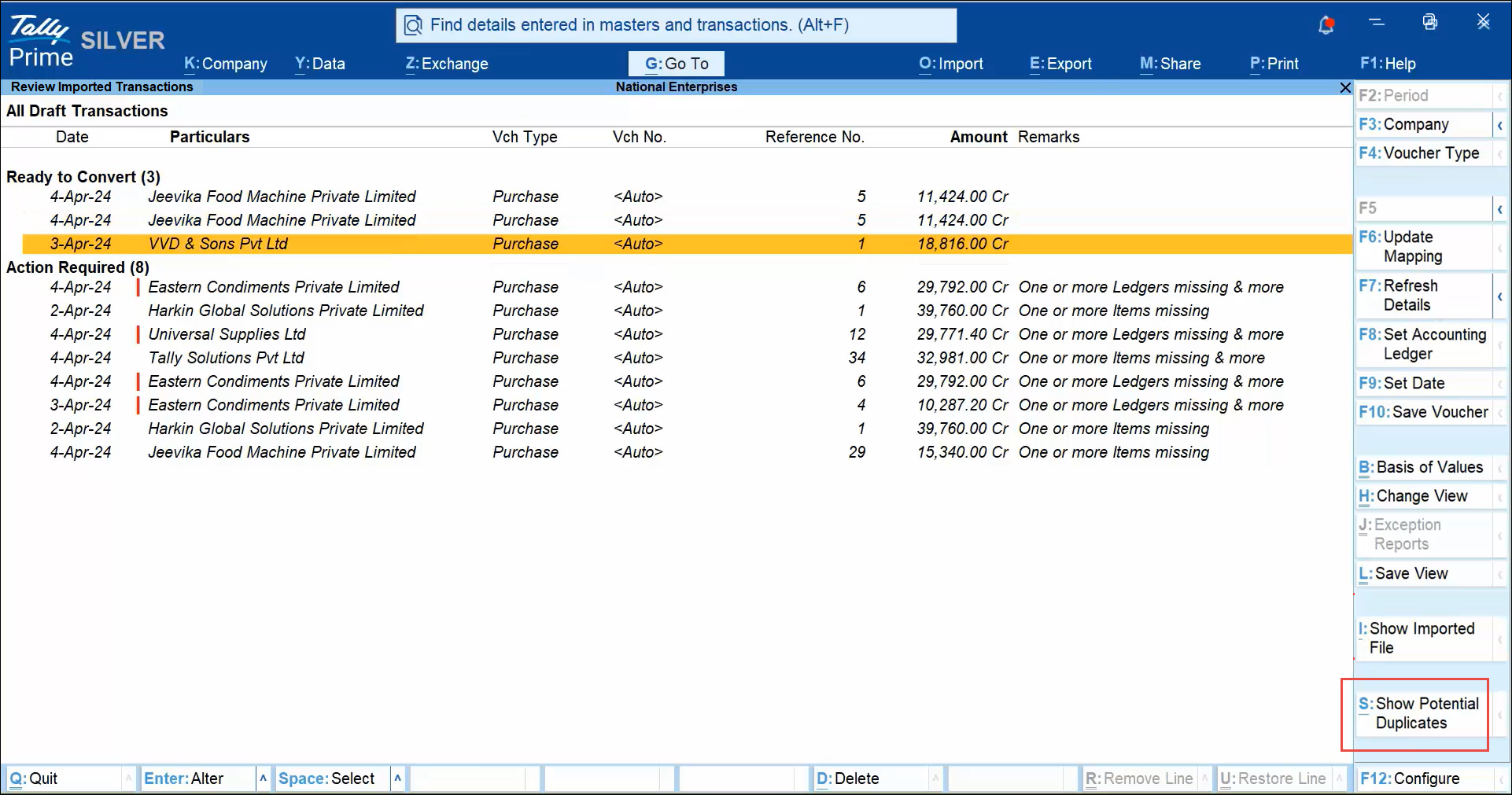Expand the arrow beside F5
The height and width of the screenshot is (795, 1512).
pyautogui.click(x=1500, y=208)
